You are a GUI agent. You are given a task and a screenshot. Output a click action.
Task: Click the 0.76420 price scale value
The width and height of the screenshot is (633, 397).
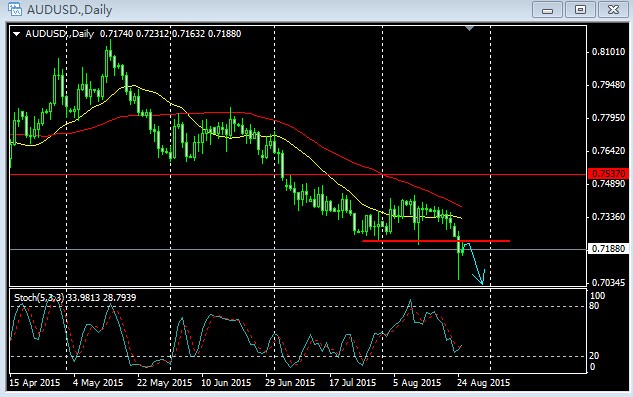(608, 151)
